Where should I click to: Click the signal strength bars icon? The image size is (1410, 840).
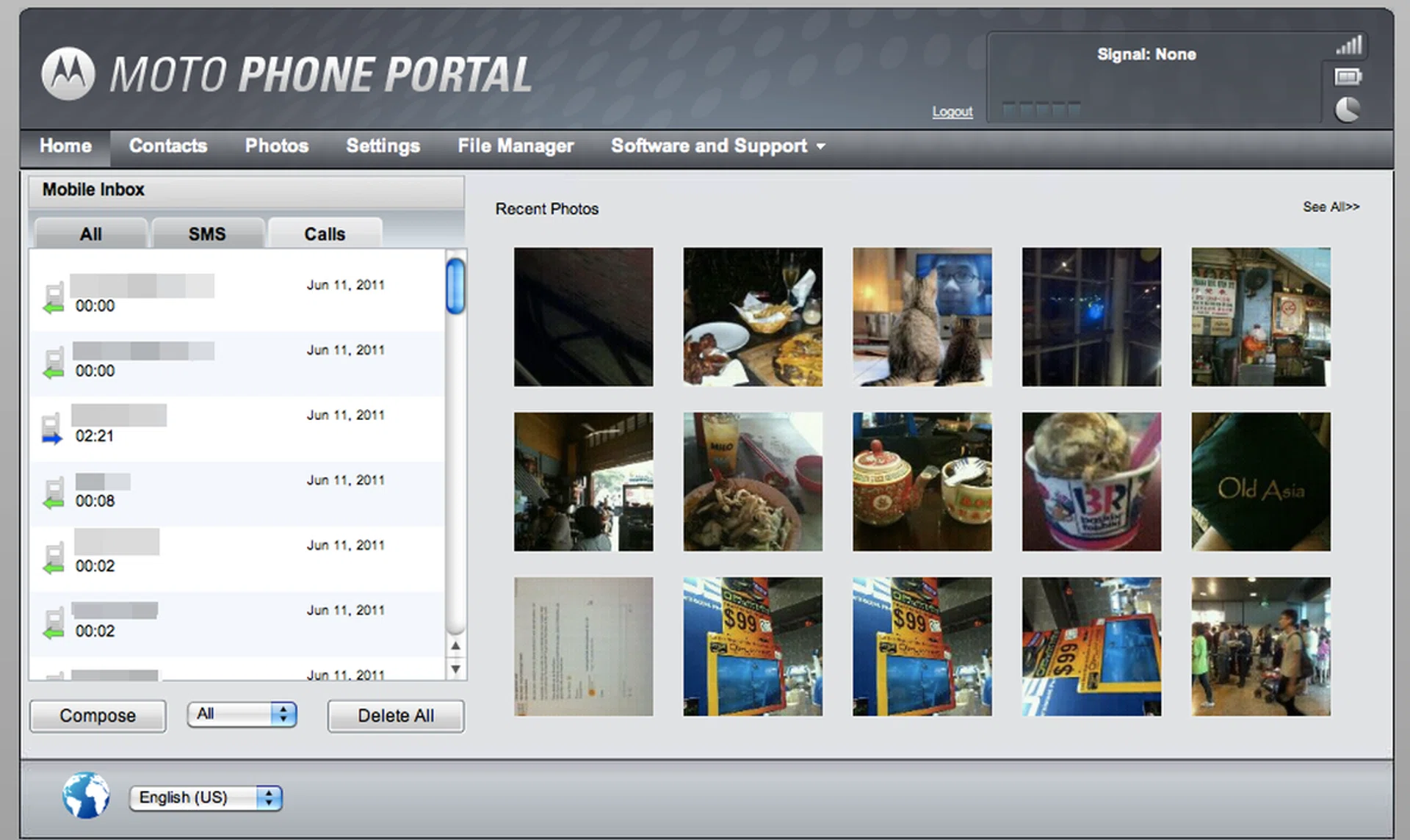pyautogui.click(x=1348, y=46)
